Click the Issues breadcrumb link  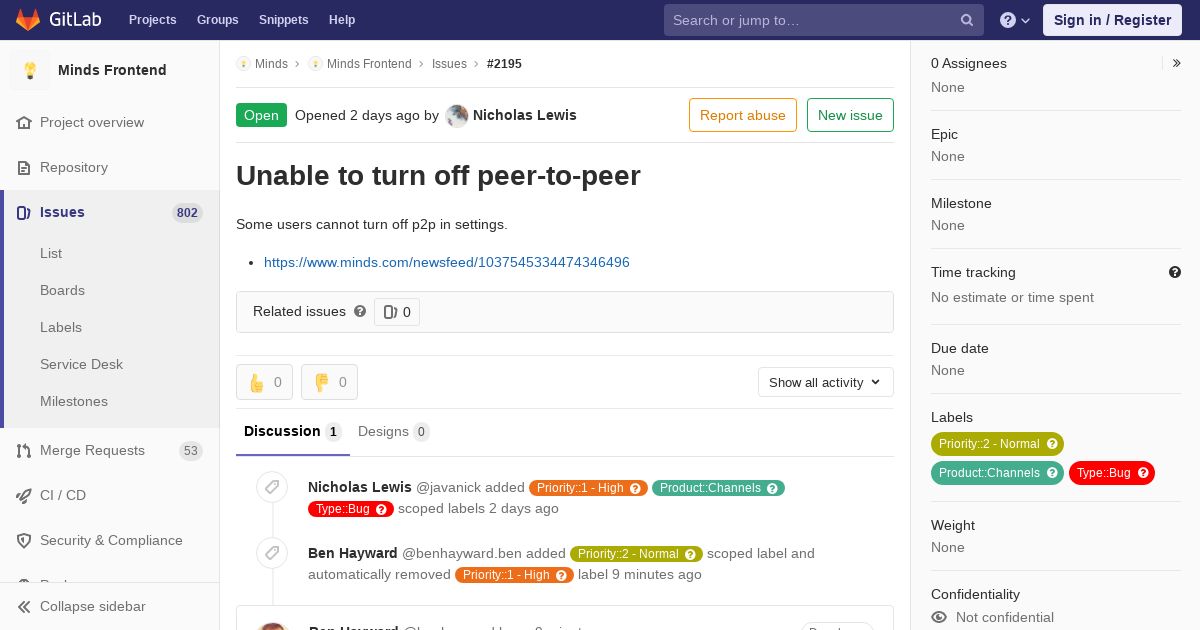coord(449,64)
